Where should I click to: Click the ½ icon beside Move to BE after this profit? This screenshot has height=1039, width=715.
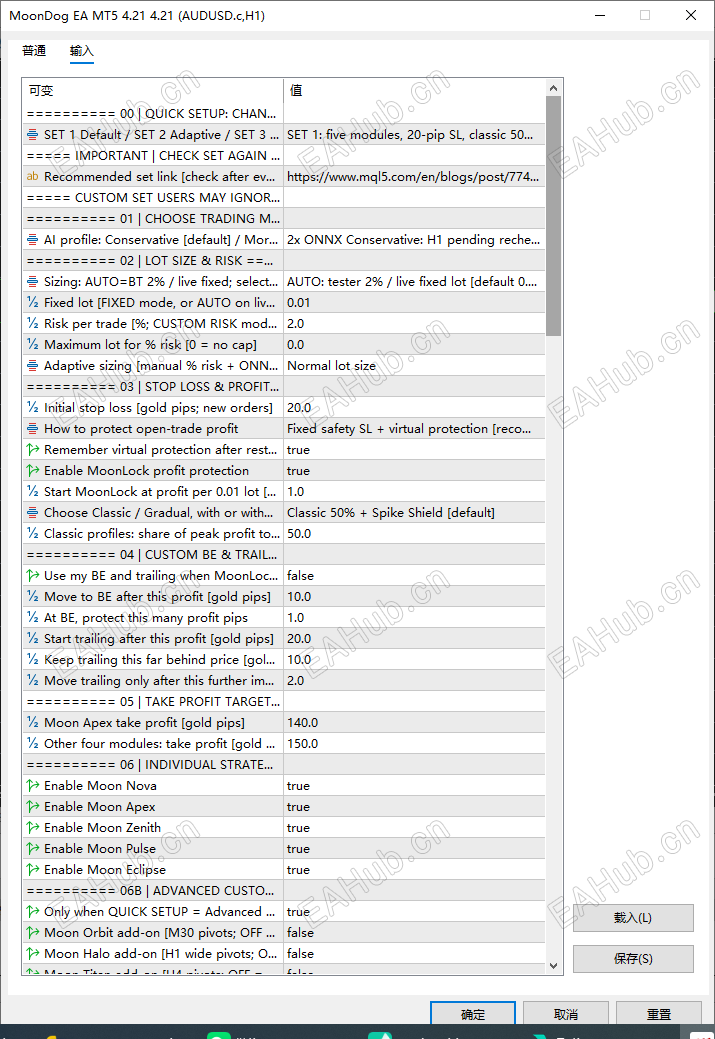[32, 596]
